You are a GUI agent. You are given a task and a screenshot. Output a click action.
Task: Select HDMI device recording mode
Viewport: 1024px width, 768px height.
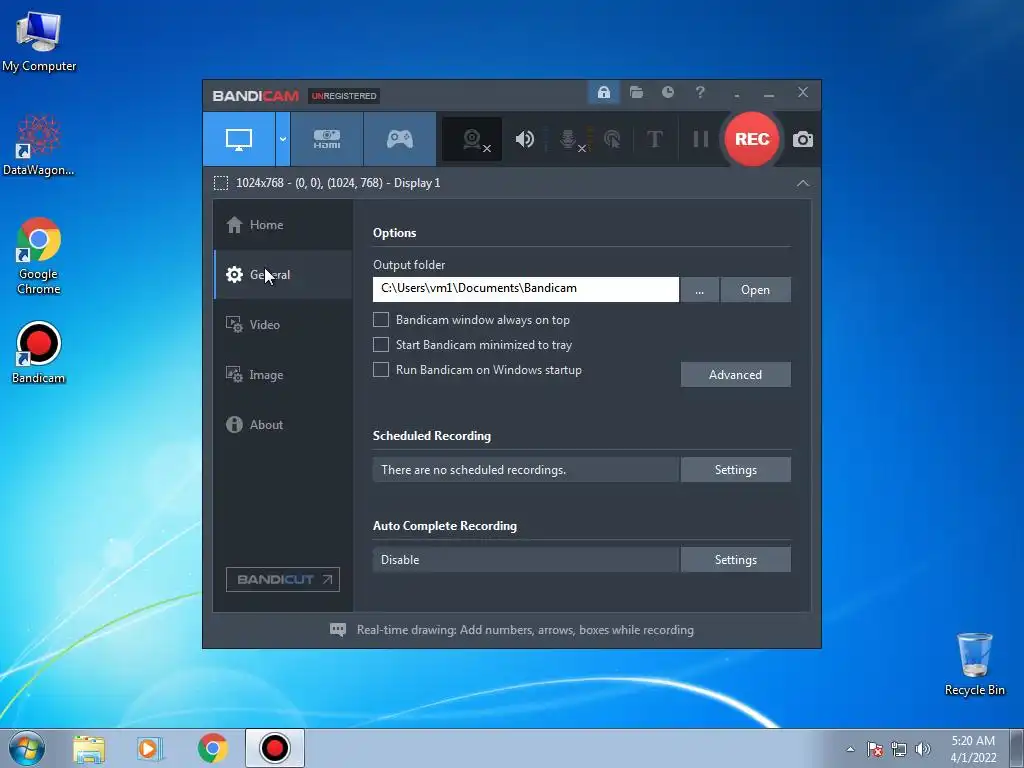pos(327,139)
